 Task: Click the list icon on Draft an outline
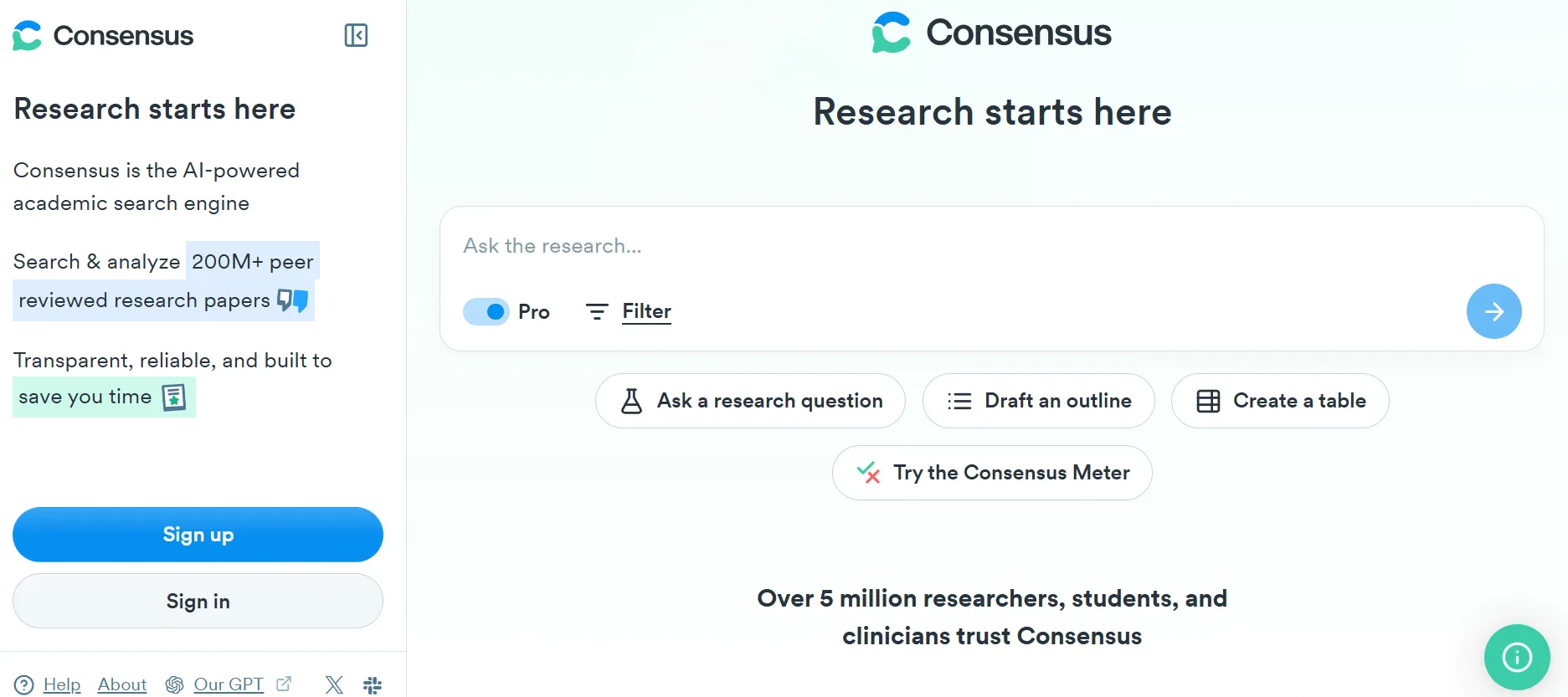pos(958,401)
